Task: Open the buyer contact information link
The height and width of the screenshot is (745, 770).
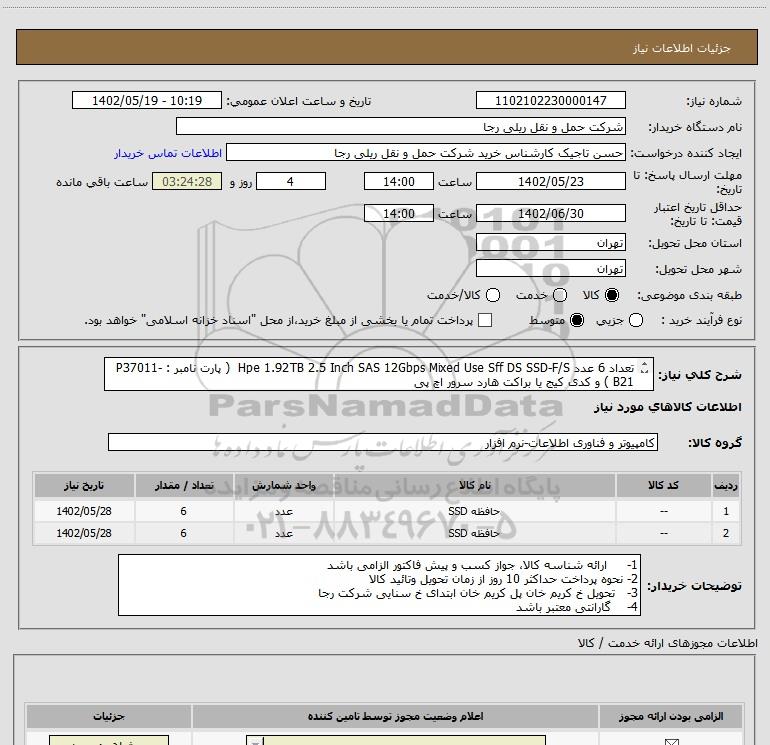Action: [168, 153]
